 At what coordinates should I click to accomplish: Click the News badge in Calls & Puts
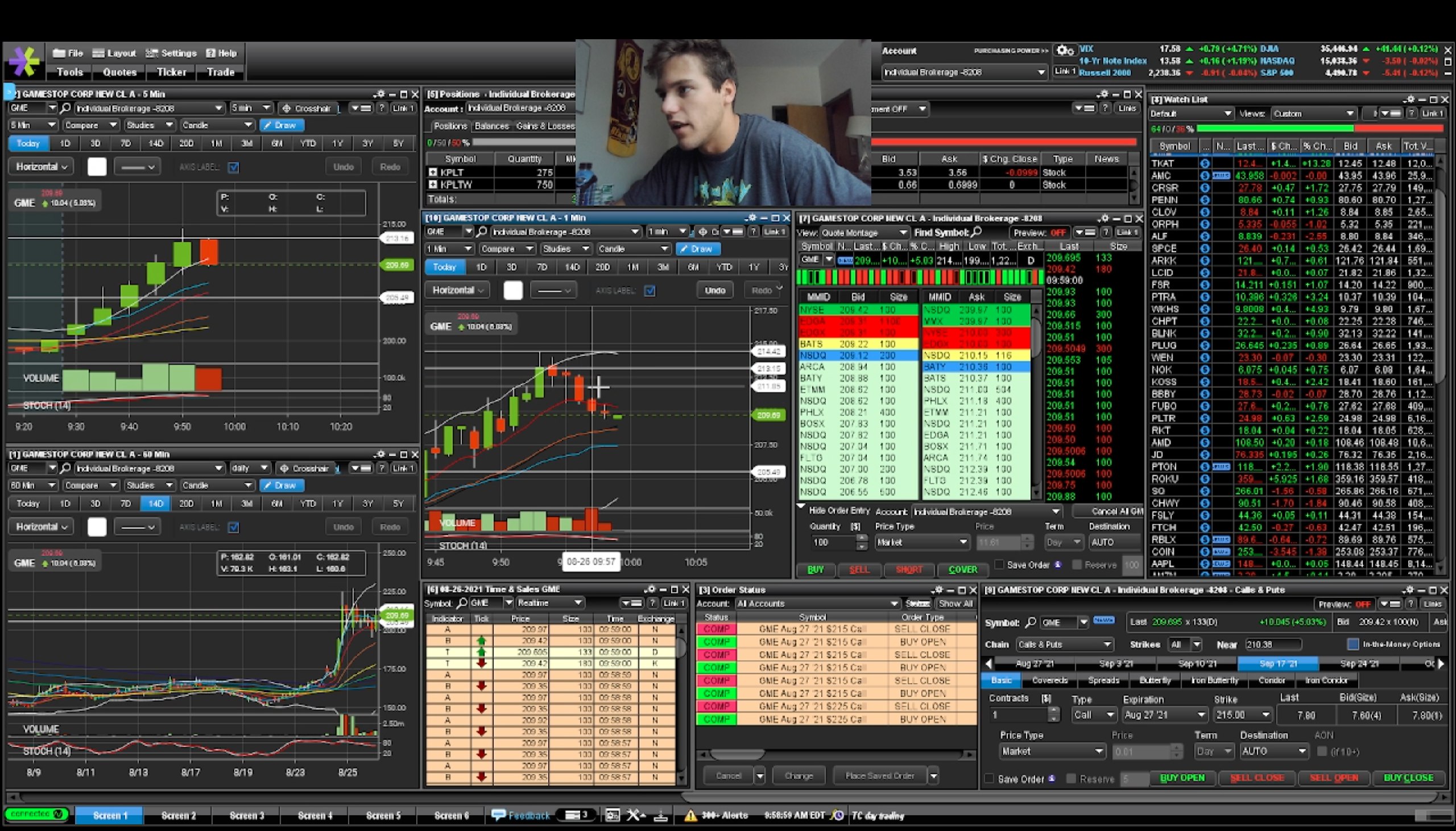(x=1104, y=621)
